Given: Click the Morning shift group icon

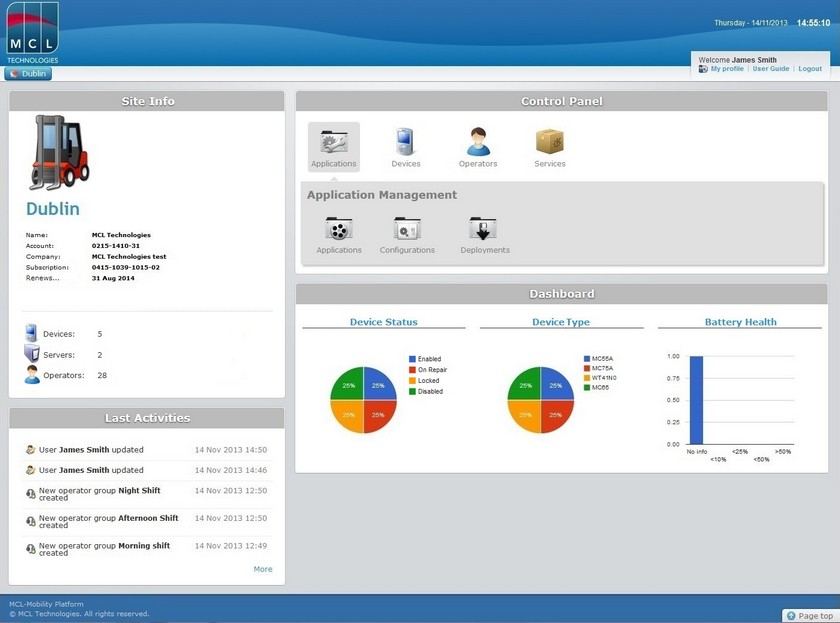Looking at the screenshot, I should (x=31, y=549).
